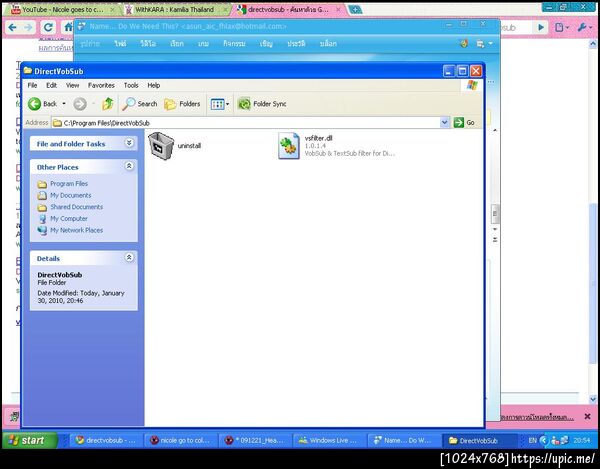Click the Windows Start button
Viewport: 600px width, 469px height.
pos(29,440)
